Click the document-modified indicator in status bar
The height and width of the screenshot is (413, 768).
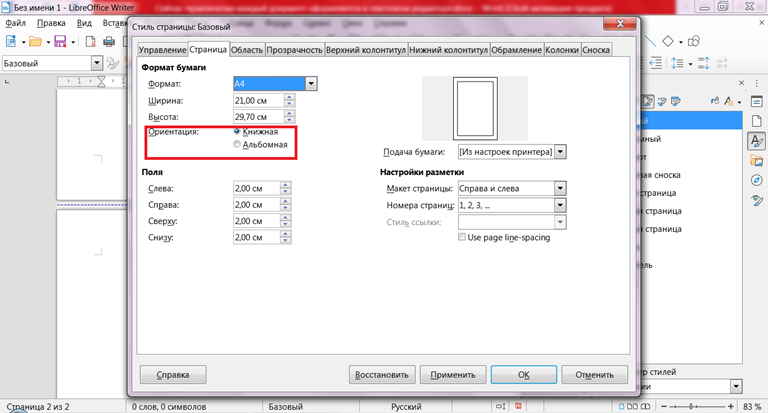518,406
